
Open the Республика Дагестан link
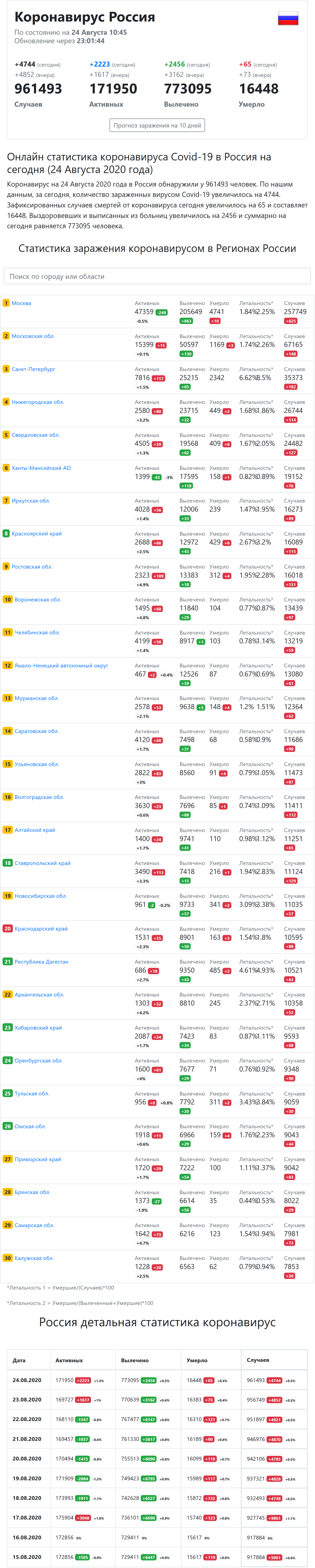41,962
